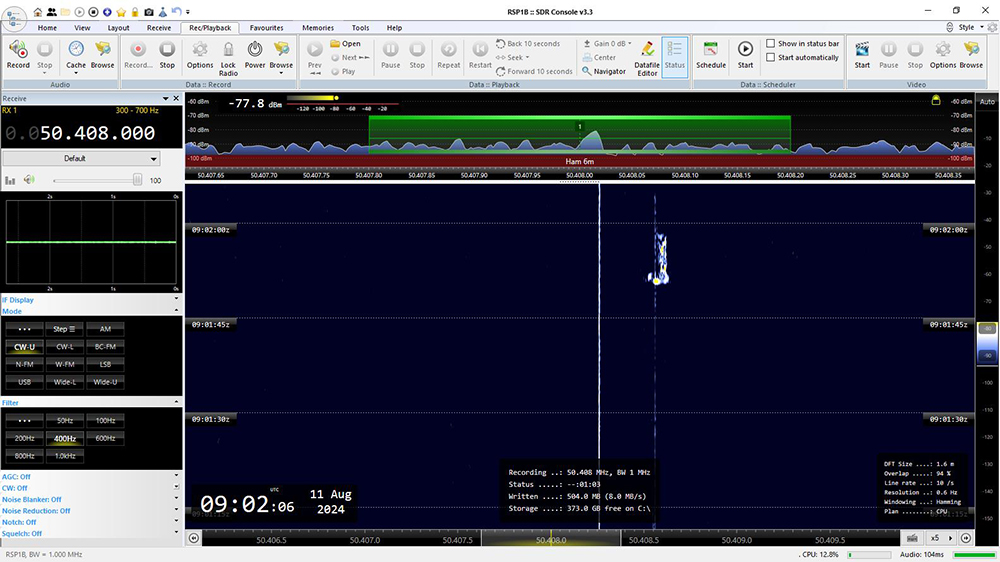Click the Audio Record icon
This screenshot has width=1000, height=562.
coord(18,54)
